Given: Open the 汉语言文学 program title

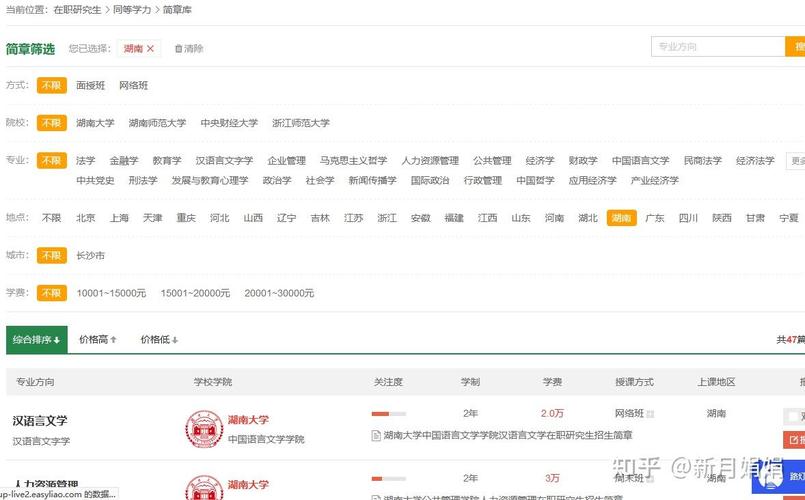Looking at the screenshot, I should click(40, 421).
